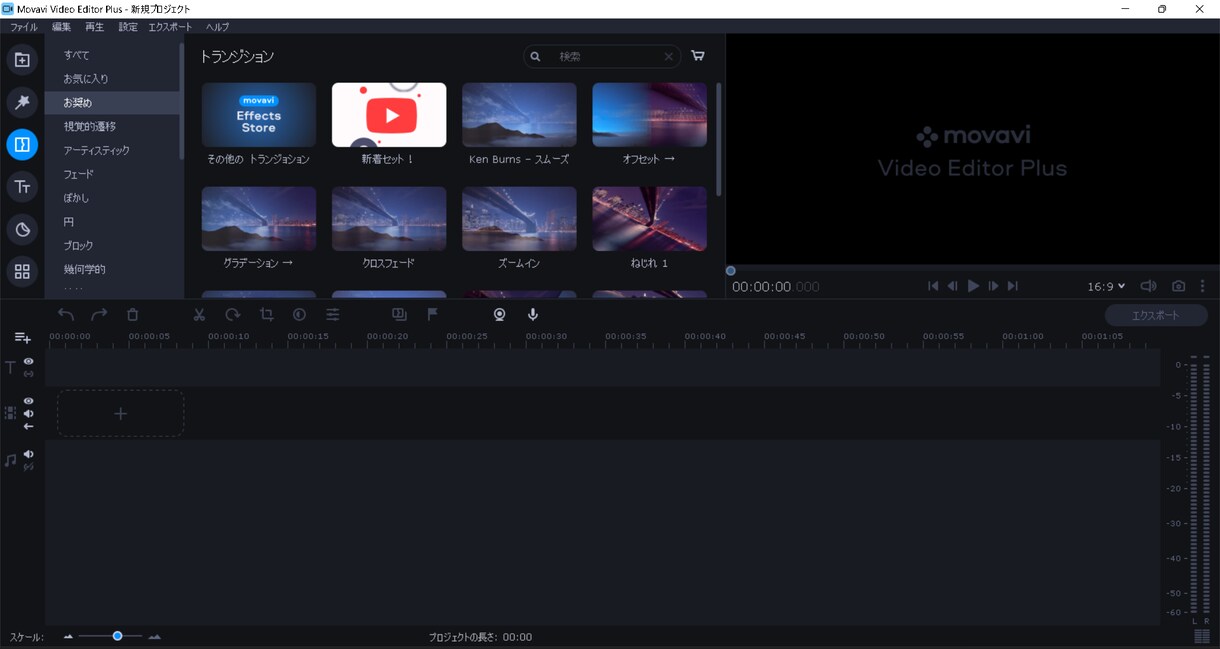The image size is (1220, 649).
Task: Select the ぼかし category
Action: pyautogui.click(x=112, y=198)
